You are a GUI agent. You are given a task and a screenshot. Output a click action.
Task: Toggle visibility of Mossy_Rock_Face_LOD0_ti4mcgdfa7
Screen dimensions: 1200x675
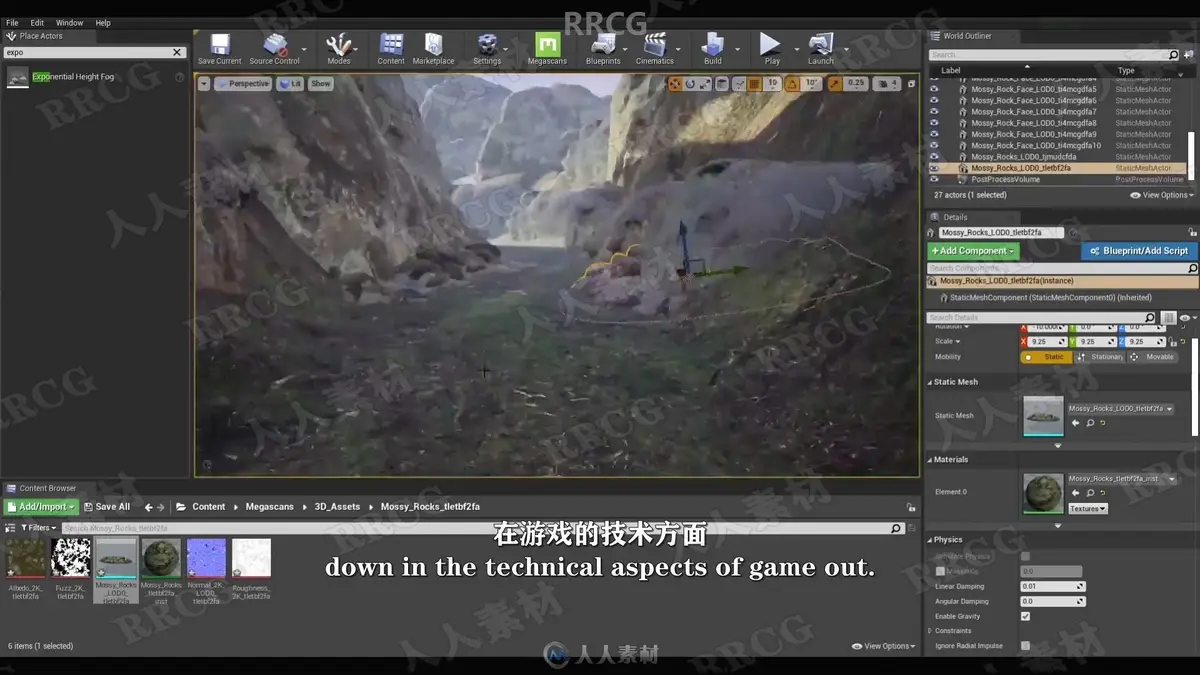click(x=935, y=112)
